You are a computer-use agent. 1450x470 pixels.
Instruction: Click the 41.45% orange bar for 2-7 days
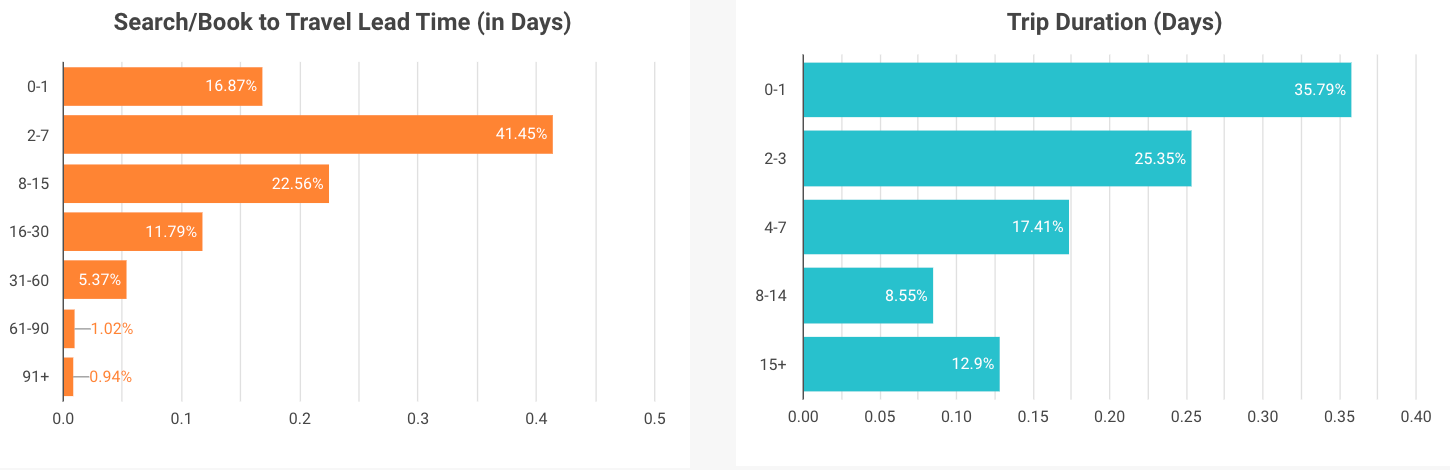pos(308,134)
